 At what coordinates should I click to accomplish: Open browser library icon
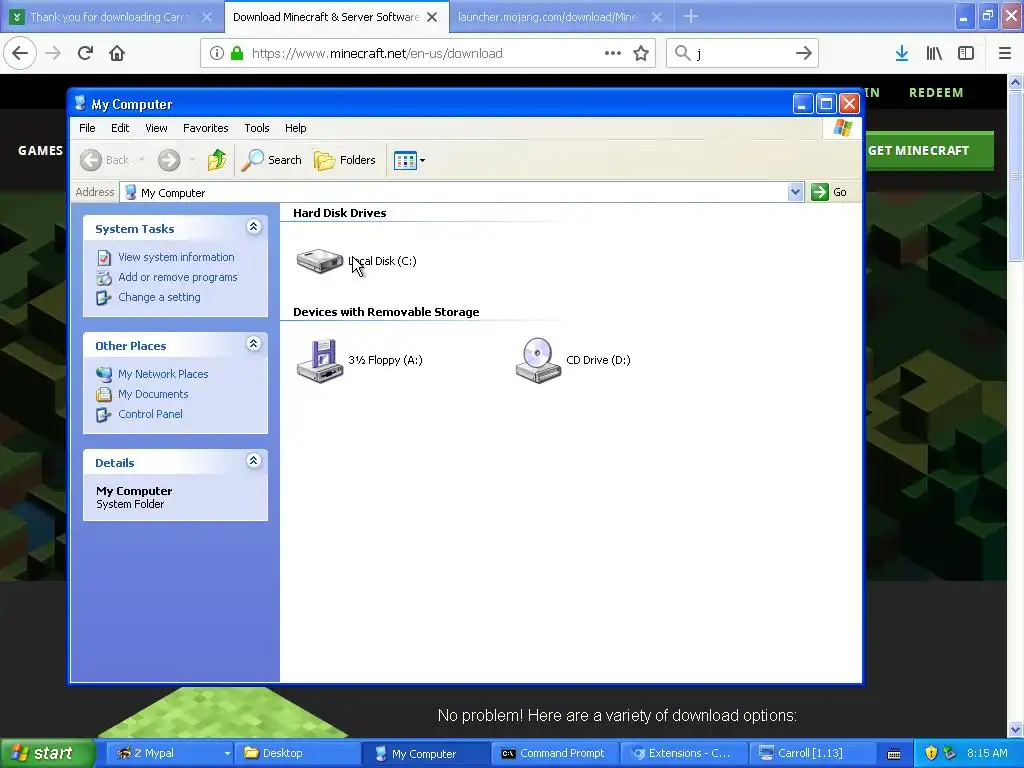pyautogui.click(x=934, y=54)
